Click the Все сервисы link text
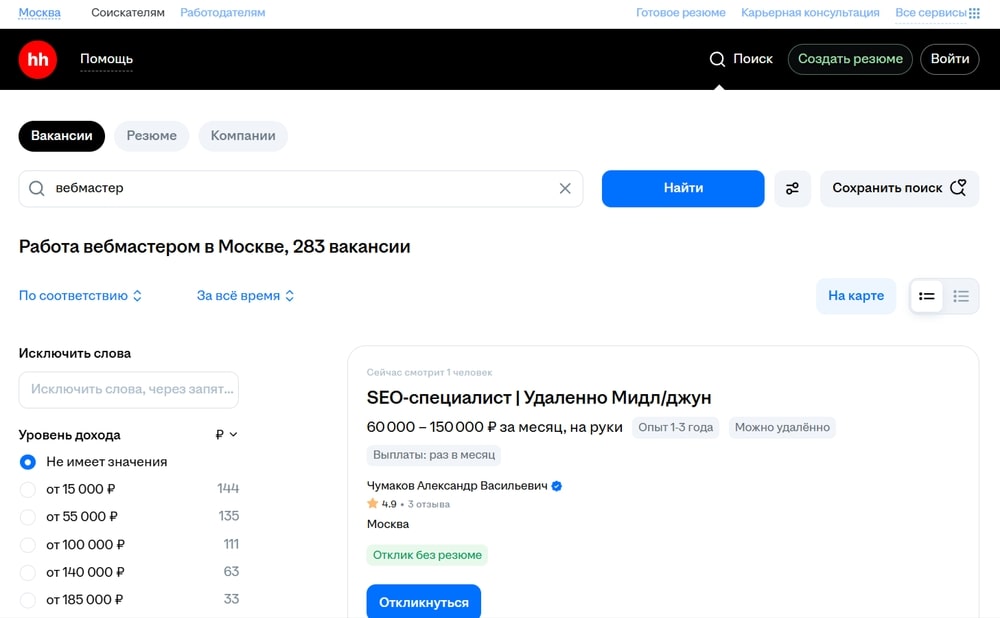 pos(930,13)
